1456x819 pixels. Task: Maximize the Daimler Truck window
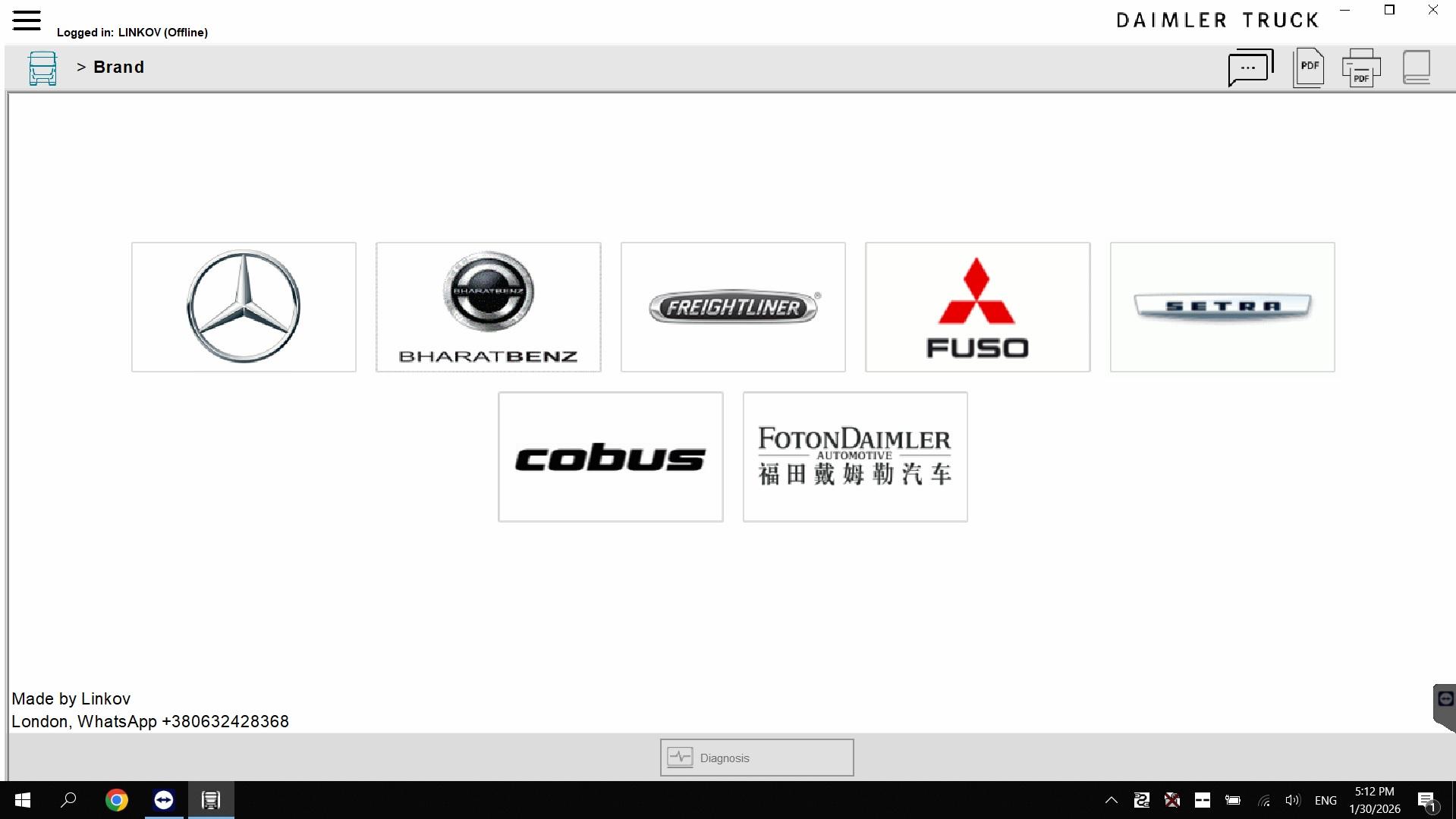click(1389, 11)
